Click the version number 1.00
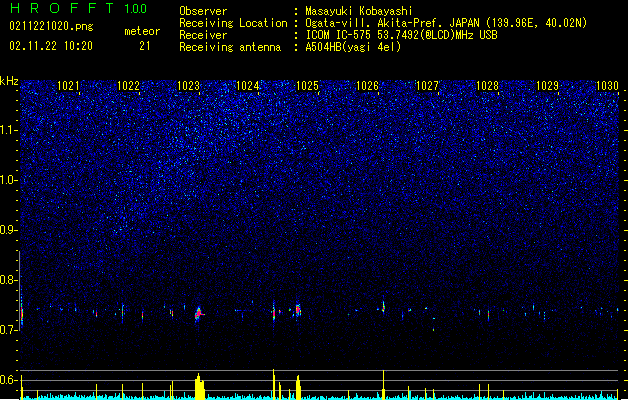This screenshot has width=629, height=400. coord(135,9)
